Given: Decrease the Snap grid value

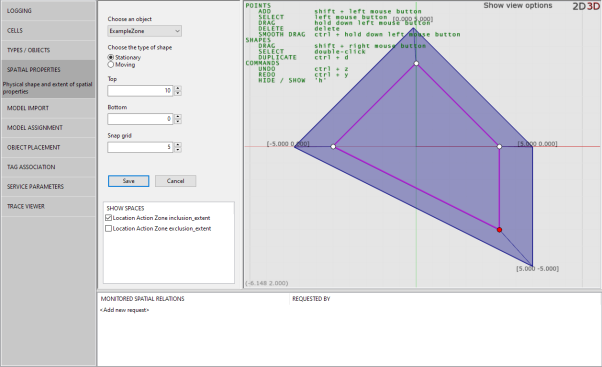Looking at the screenshot, I should click(x=178, y=150).
